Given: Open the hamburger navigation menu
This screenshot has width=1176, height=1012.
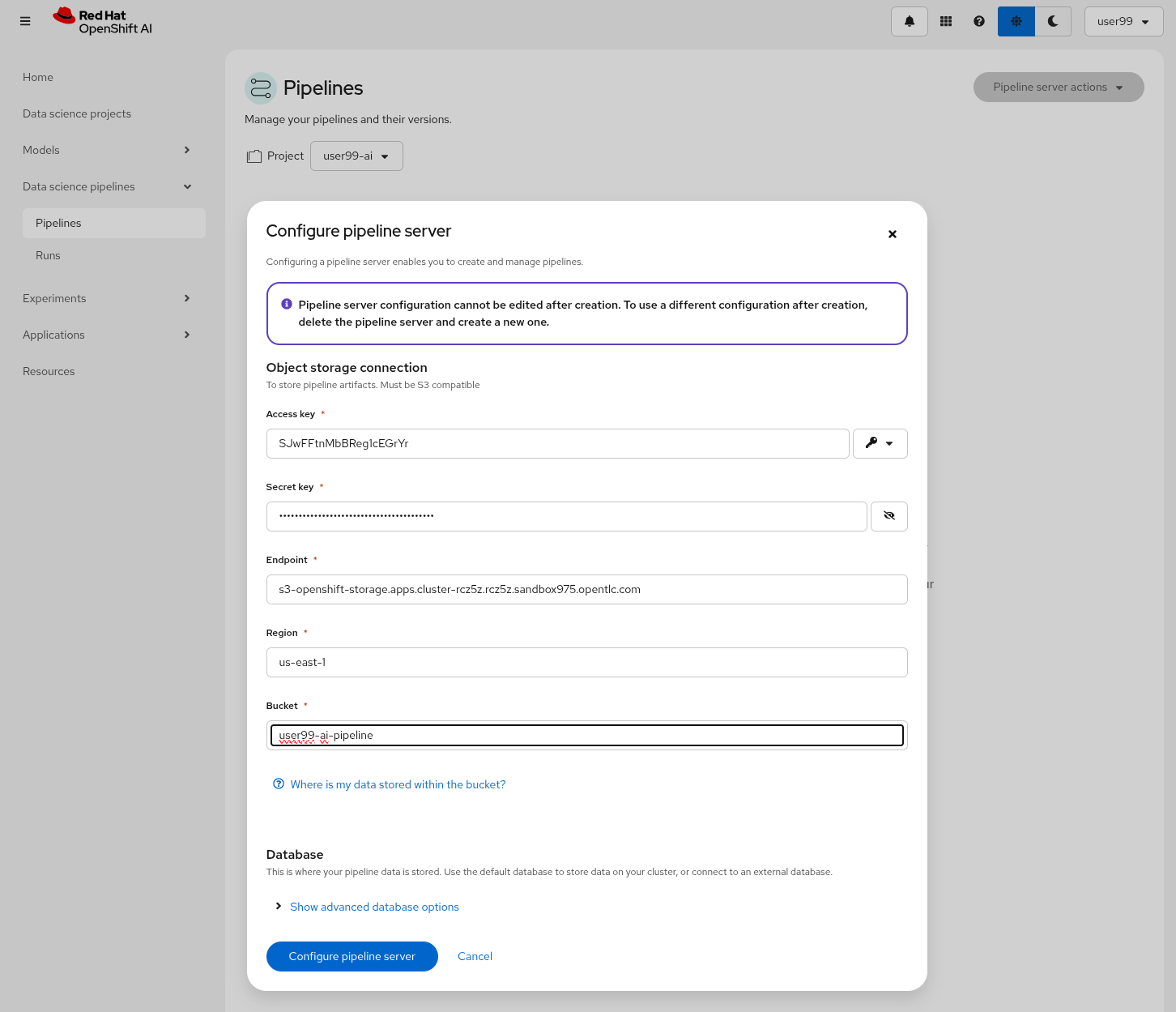Looking at the screenshot, I should tap(25, 21).
